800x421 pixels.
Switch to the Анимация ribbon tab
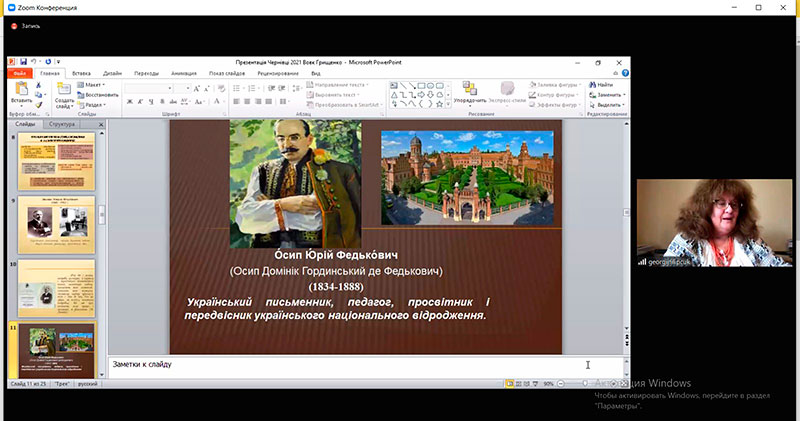pyautogui.click(x=184, y=73)
